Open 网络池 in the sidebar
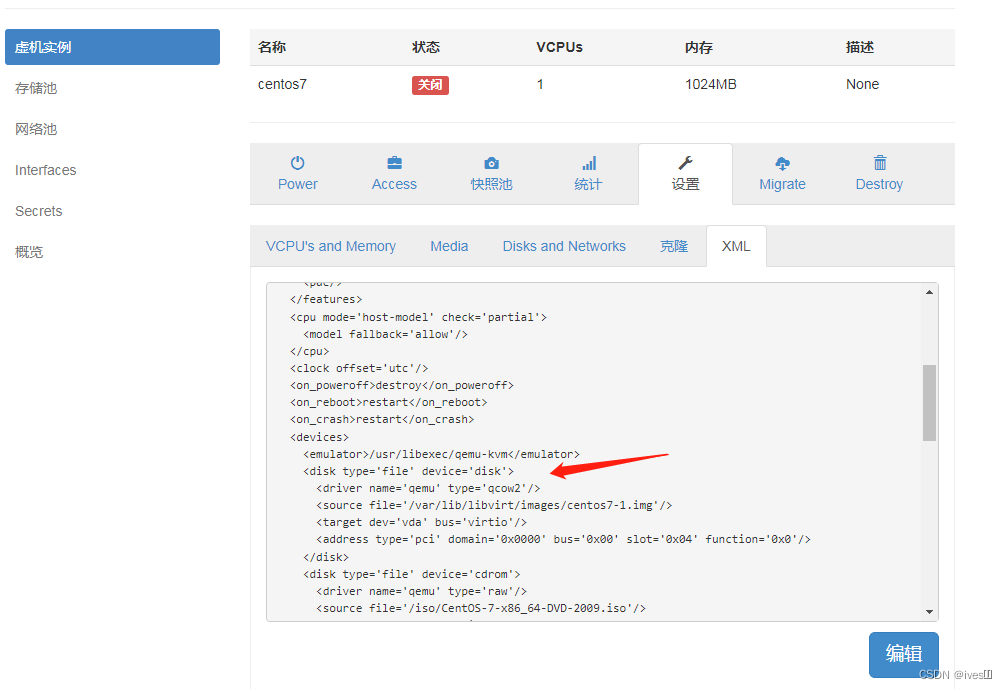1007x689 pixels. coord(36,129)
